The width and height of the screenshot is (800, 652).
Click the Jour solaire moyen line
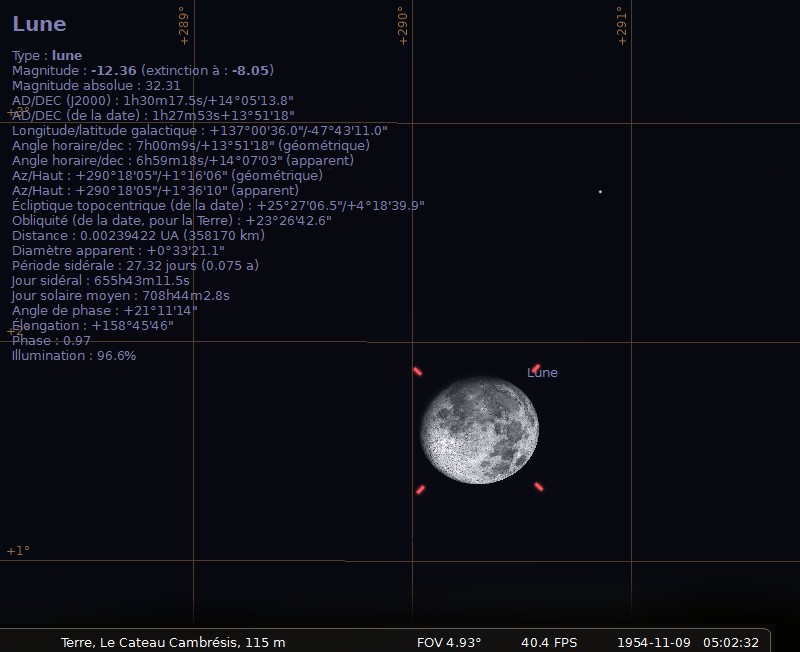(x=121, y=295)
